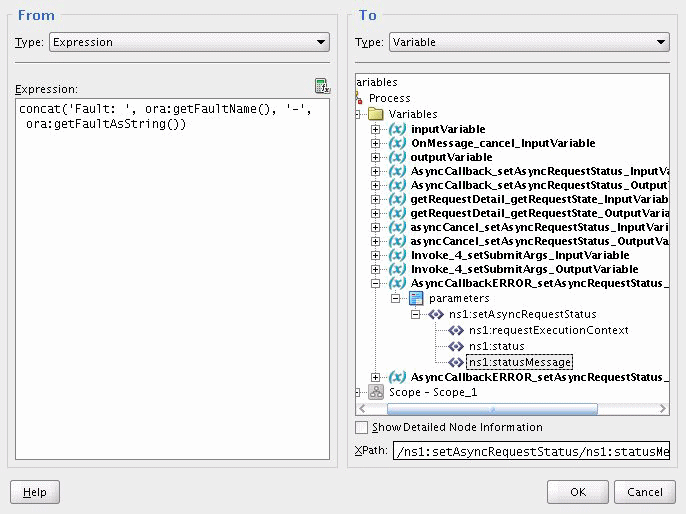Click the ns1:status element icon

pyautogui.click(x=456, y=346)
